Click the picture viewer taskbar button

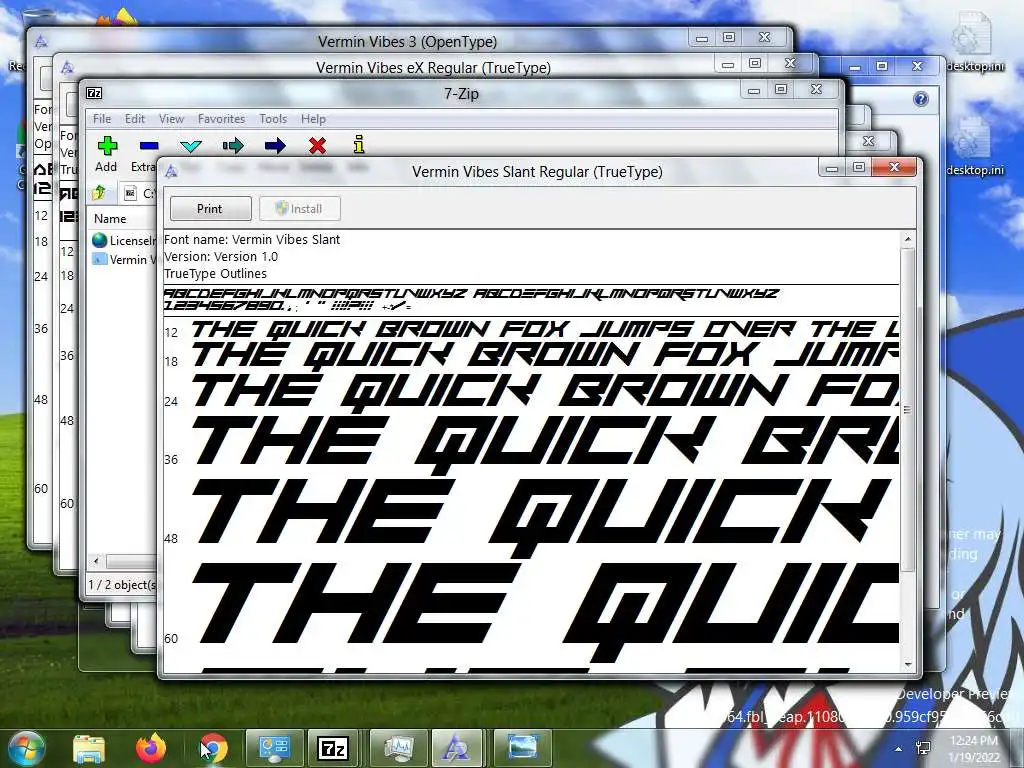pyautogui.click(x=522, y=748)
